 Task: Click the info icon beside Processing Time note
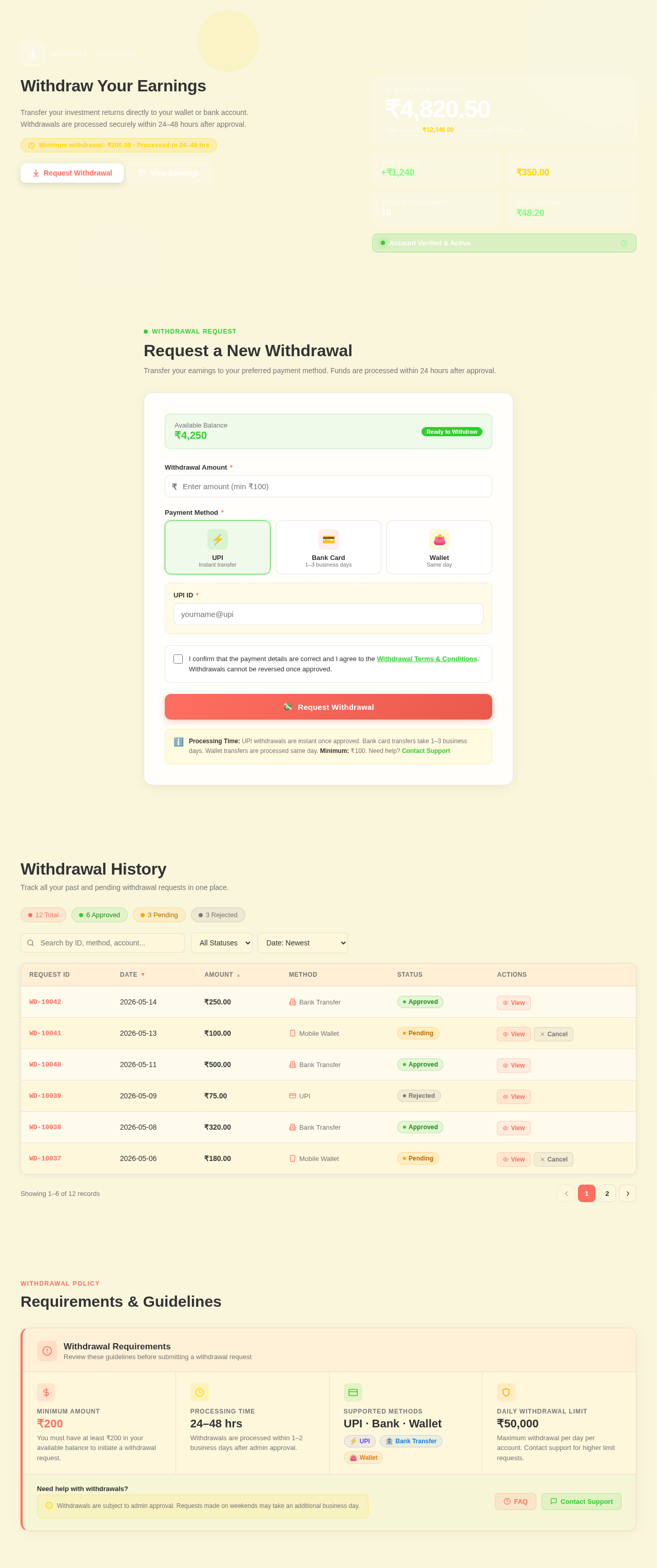[179, 742]
